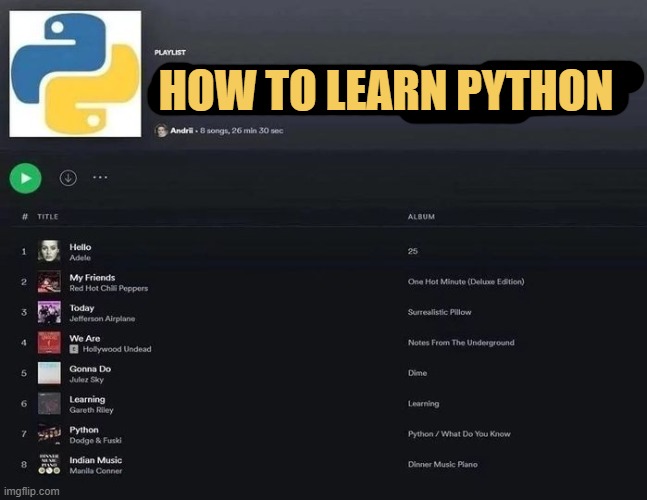The image size is (647, 500).
Task: Click the We Are album art thumbnail
Action: click(x=49, y=343)
